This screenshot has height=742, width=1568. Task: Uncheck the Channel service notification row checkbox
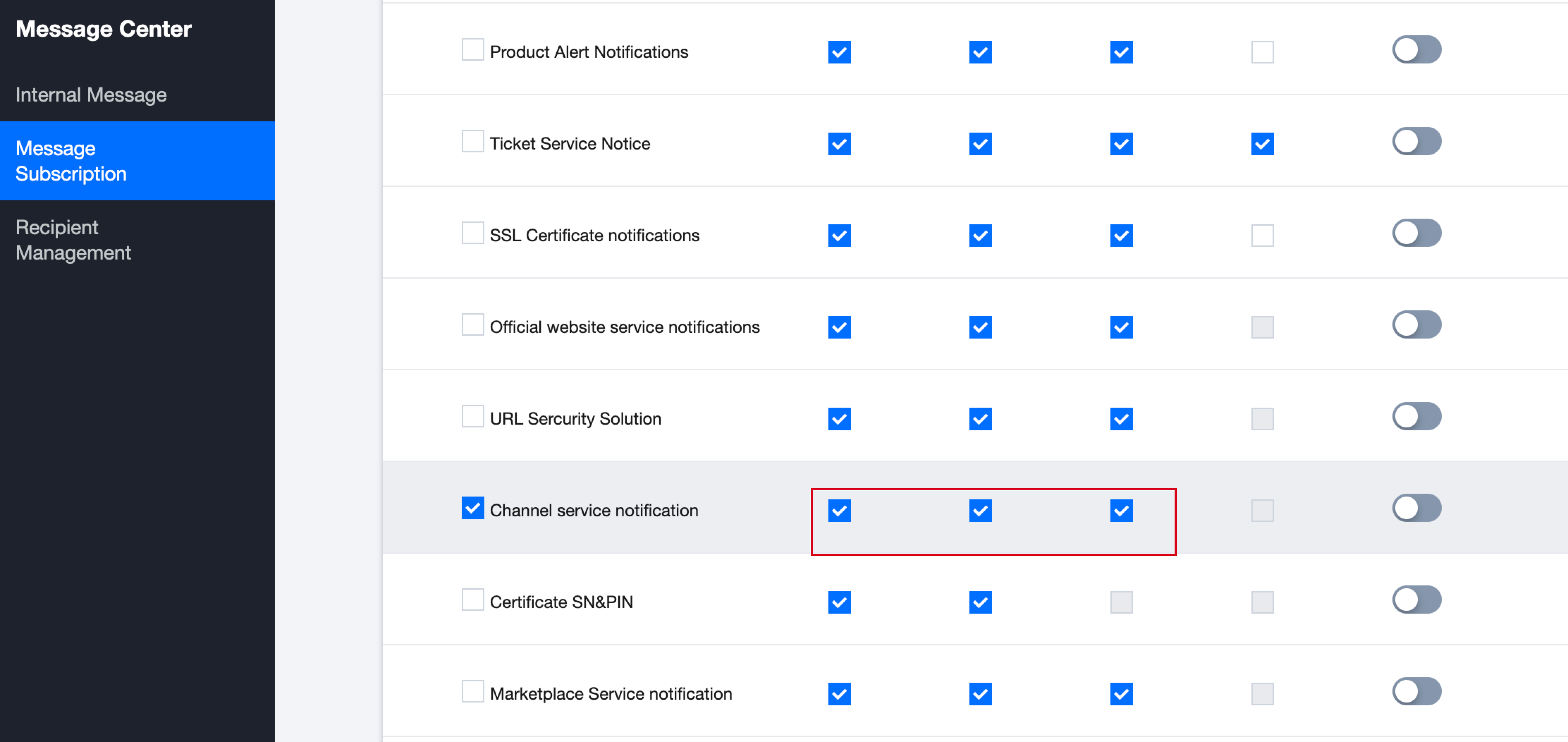point(472,507)
